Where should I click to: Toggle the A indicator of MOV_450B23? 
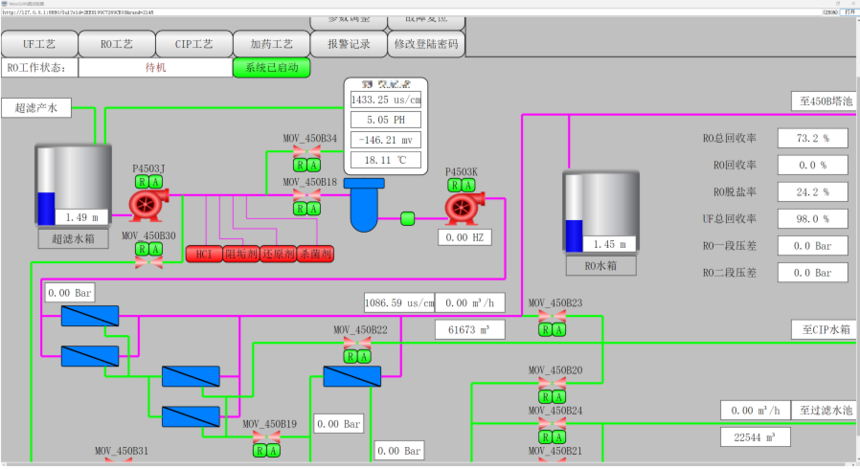click(x=558, y=330)
